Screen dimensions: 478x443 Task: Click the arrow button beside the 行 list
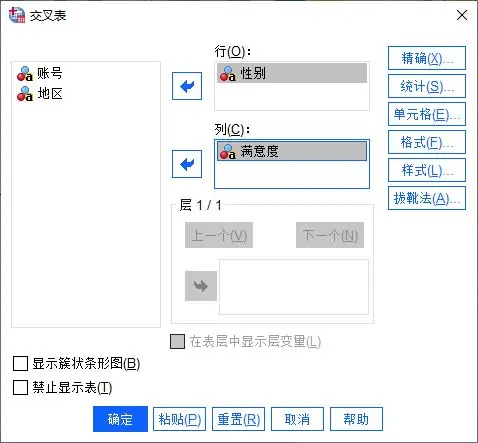(x=187, y=86)
